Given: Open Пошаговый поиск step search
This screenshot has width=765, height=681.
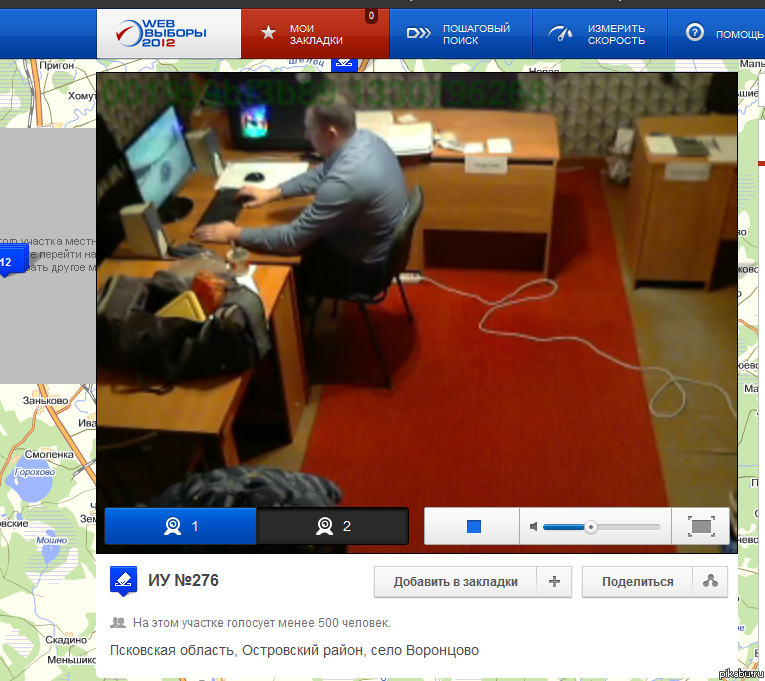Looking at the screenshot, I should point(459,34).
